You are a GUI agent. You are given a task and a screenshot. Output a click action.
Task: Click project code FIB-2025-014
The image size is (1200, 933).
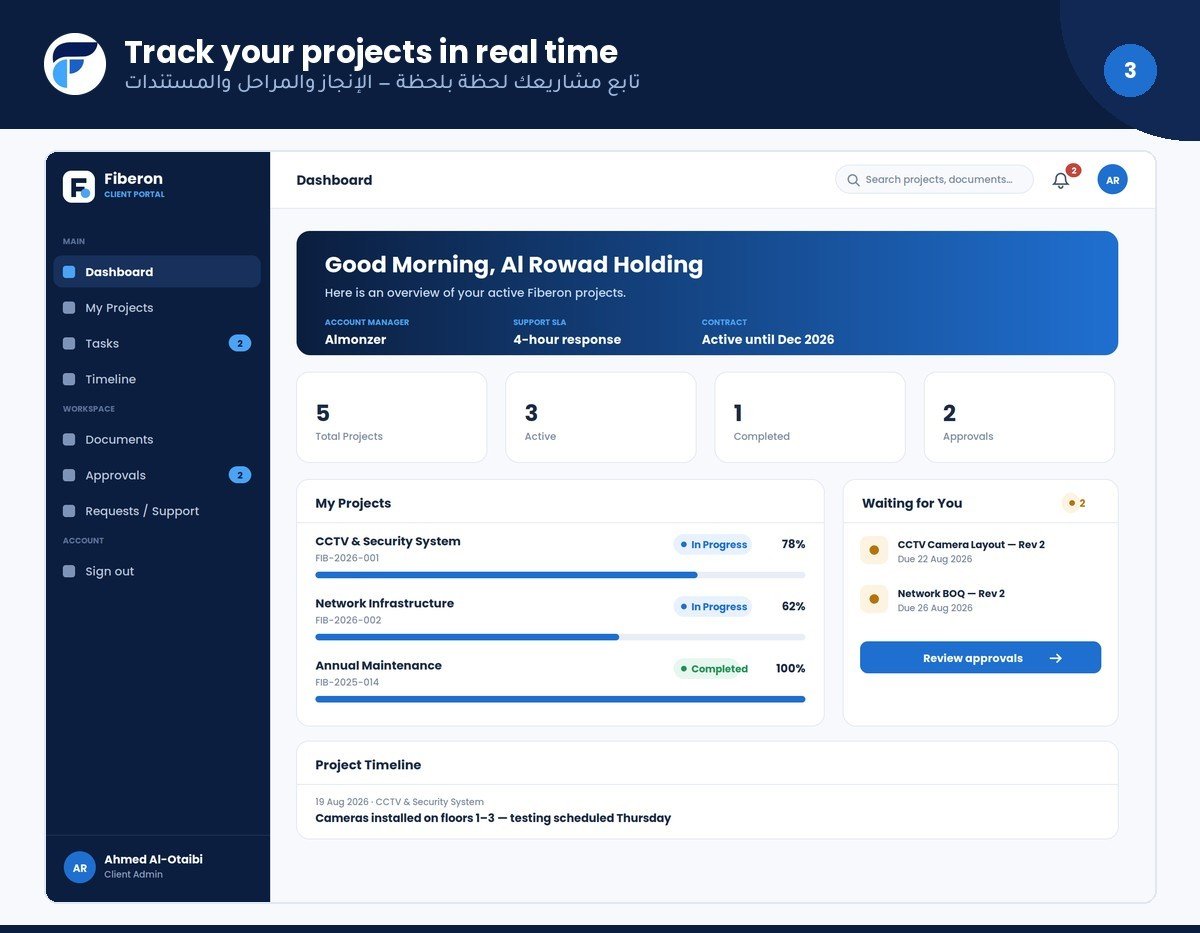pyautogui.click(x=347, y=682)
